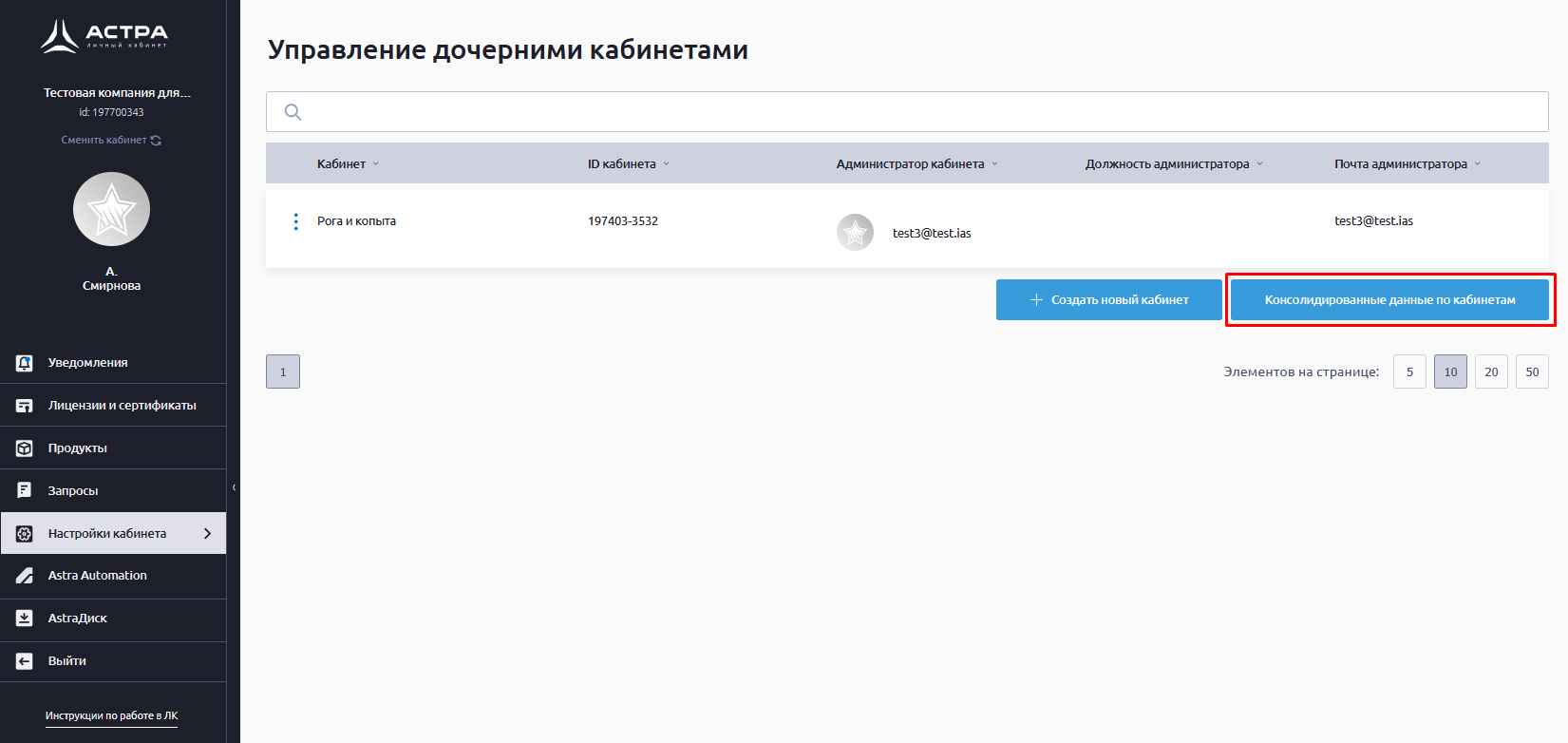
Task: Open Уведомления from the sidebar
Action: pyautogui.click(x=87, y=363)
